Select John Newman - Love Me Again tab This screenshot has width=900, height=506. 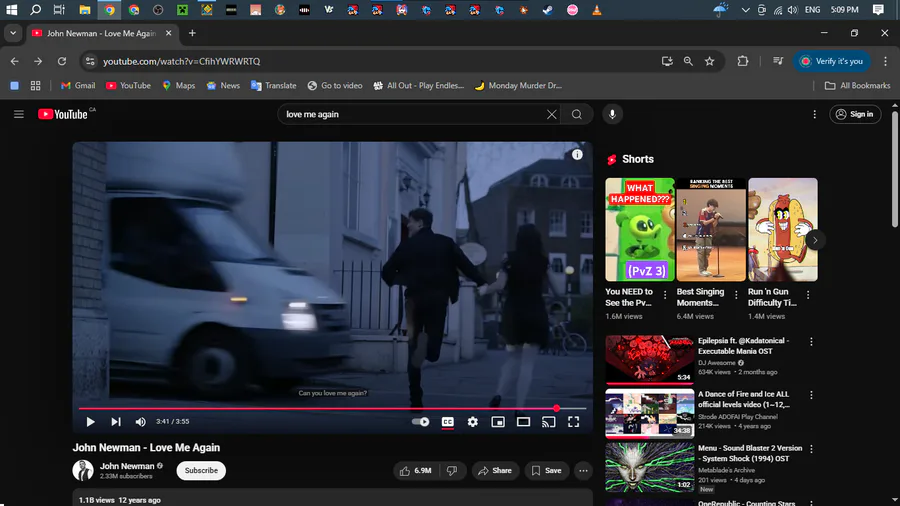click(102, 33)
